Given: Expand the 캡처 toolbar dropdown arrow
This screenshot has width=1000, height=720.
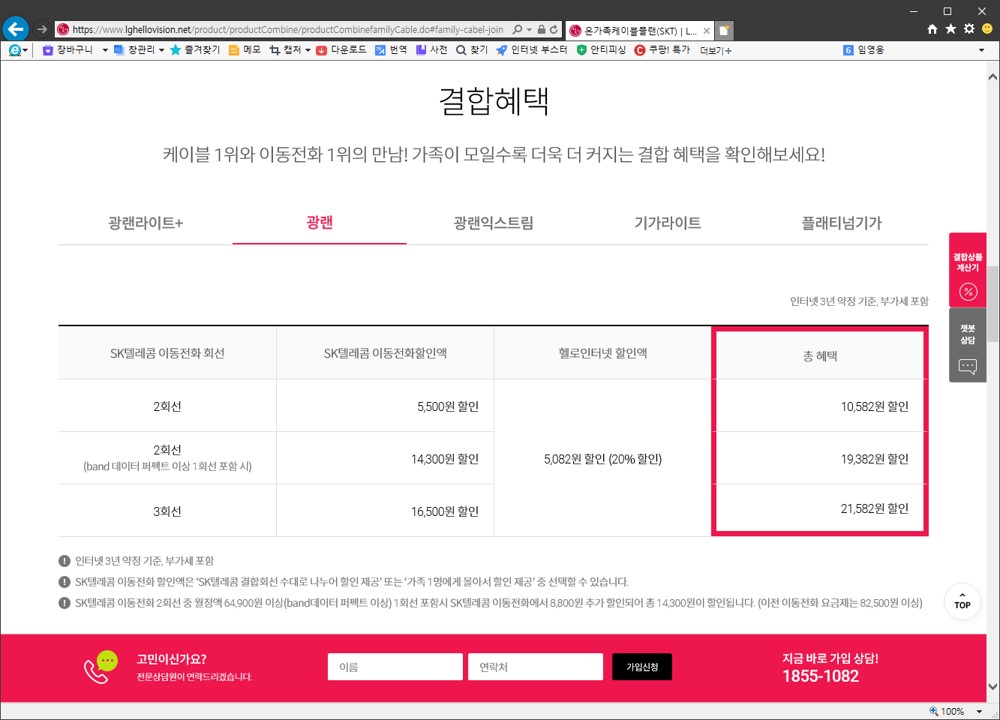Looking at the screenshot, I should coord(308,50).
